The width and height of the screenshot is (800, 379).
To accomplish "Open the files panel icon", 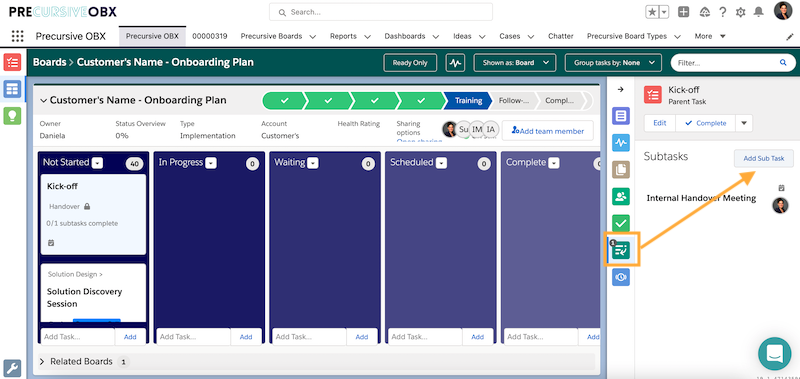I will [x=621, y=170].
